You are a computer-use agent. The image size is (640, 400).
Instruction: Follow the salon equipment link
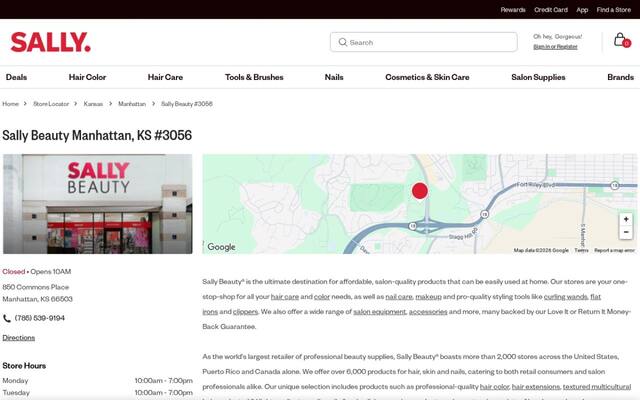point(380,312)
